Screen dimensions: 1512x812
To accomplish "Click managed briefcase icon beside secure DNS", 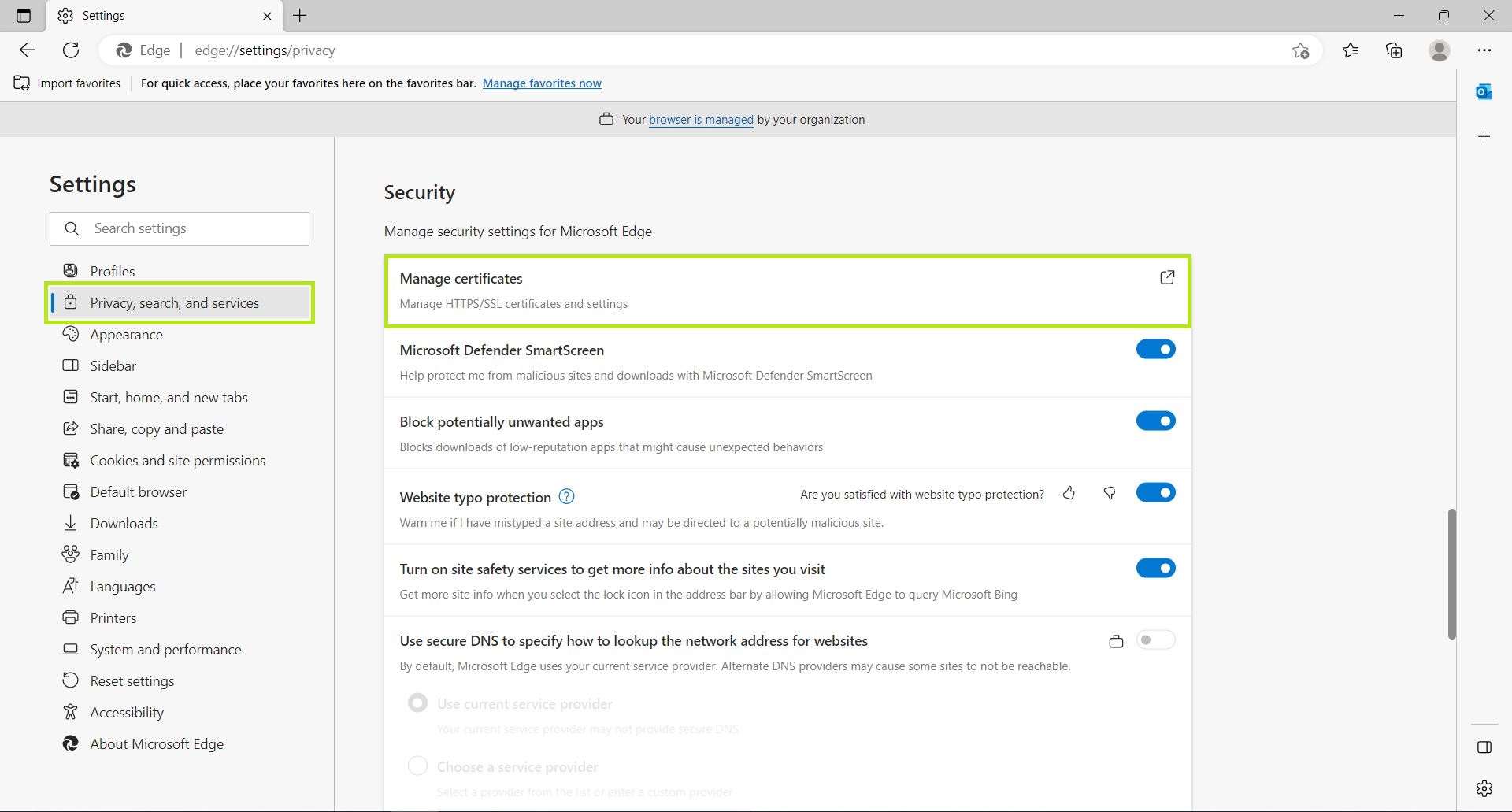I will (x=1116, y=641).
